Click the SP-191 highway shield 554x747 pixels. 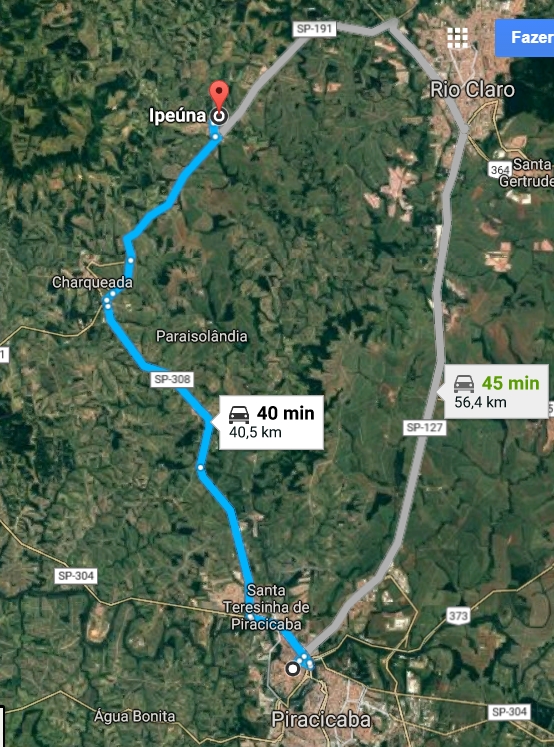click(314, 29)
